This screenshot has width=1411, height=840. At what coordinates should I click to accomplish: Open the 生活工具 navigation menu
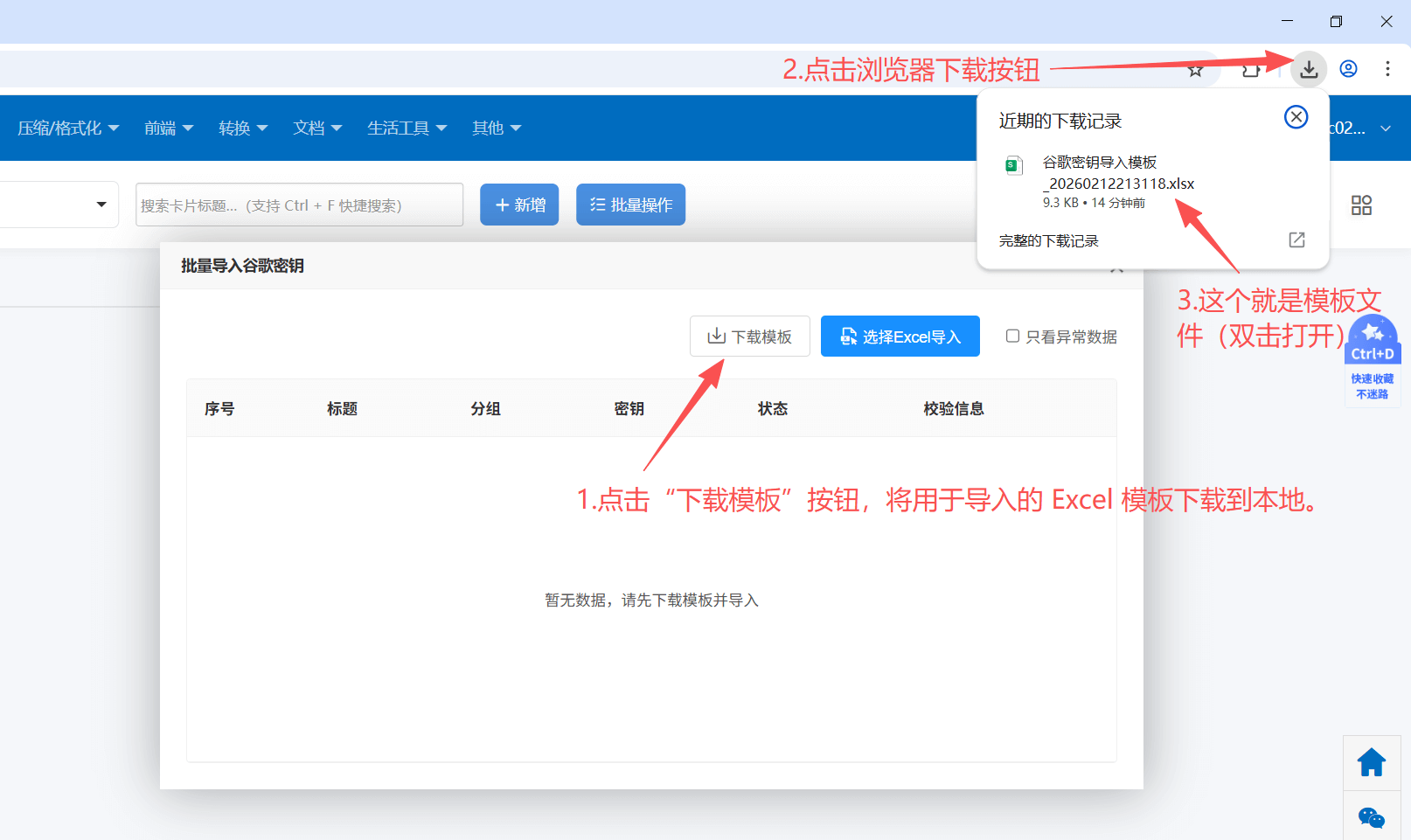pos(407,128)
